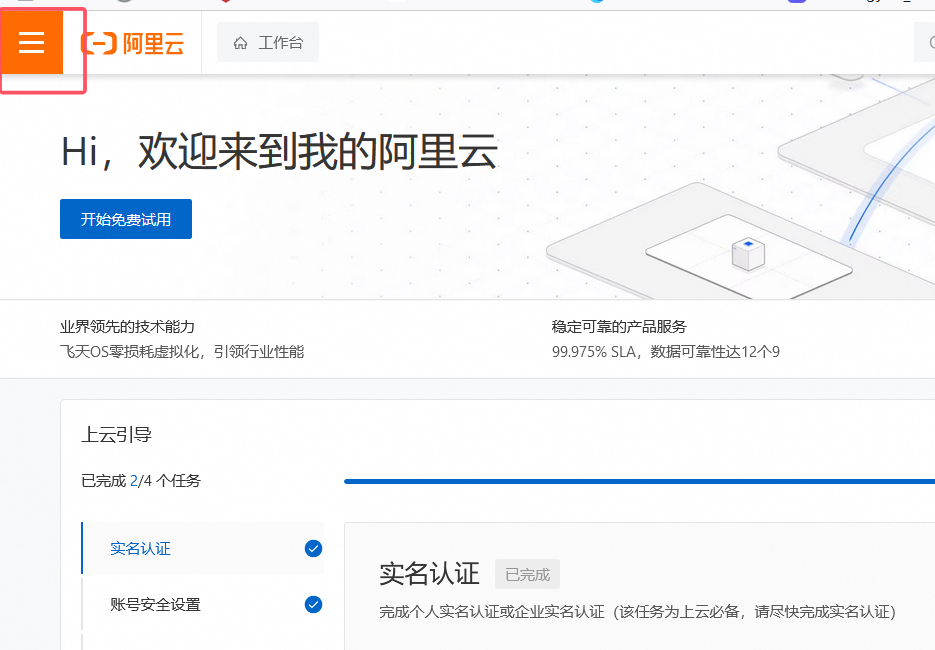Click the large 实名认证 panel title
Image resolution: width=935 pixels, height=650 pixels.
click(429, 574)
